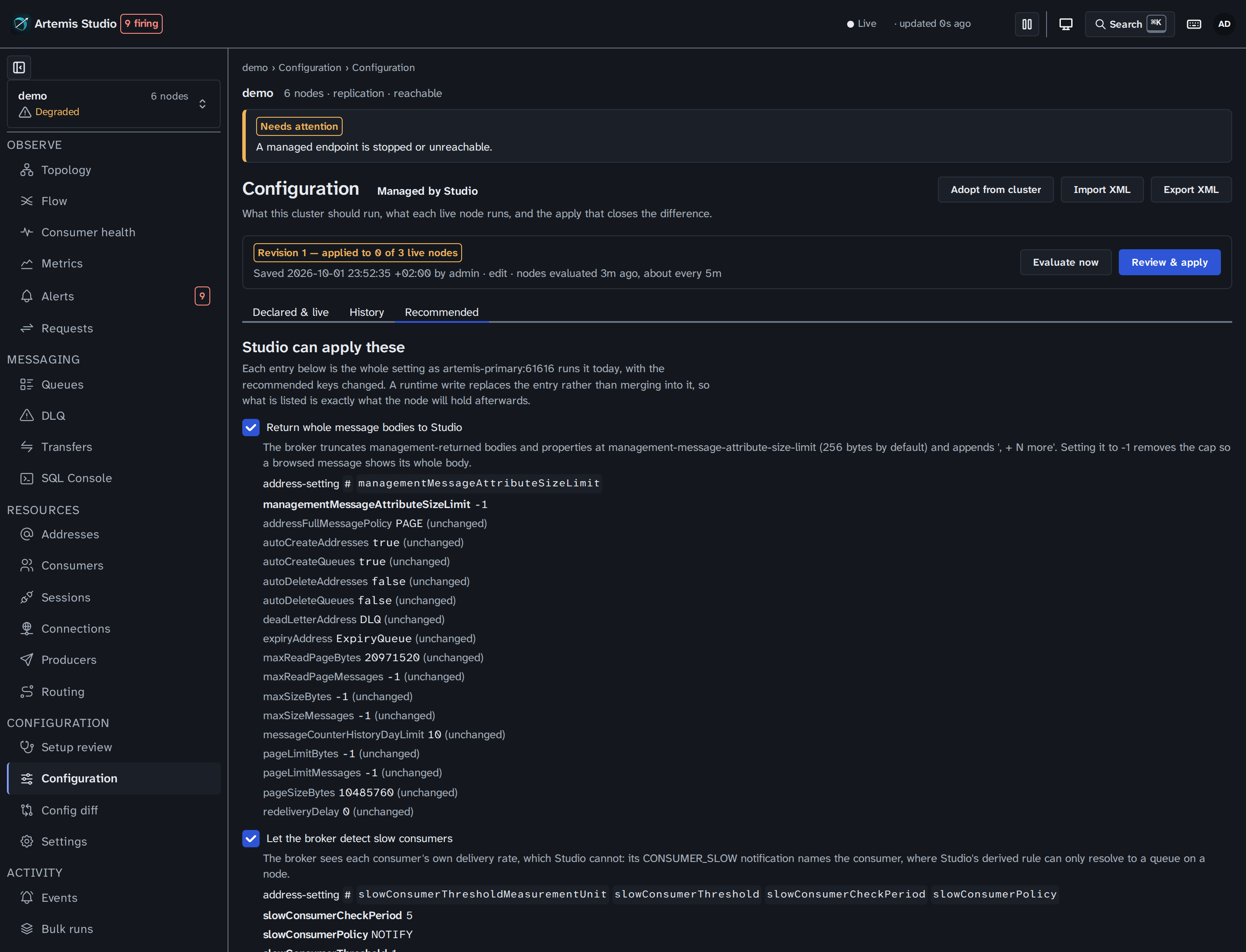Image resolution: width=1246 pixels, height=952 pixels.
Task: Open the Flow view
Action: coord(113,201)
